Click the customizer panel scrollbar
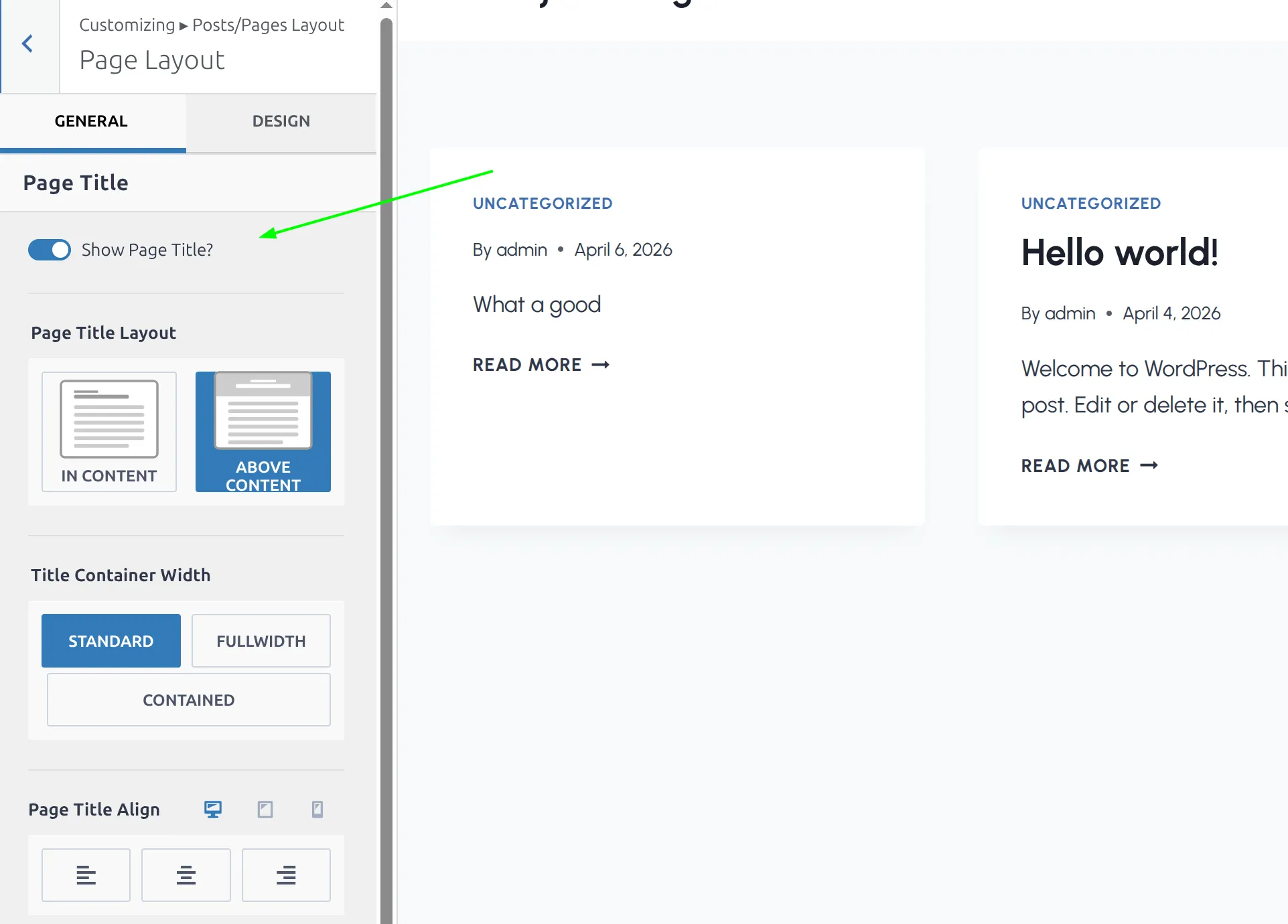1288x924 pixels. point(386,462)
